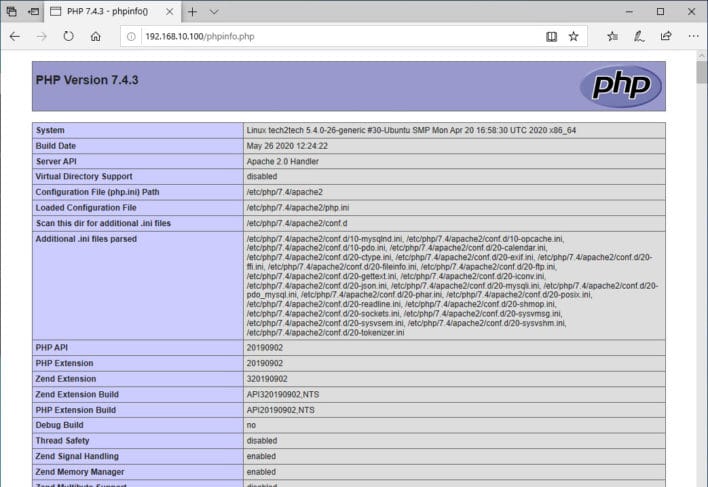Open Settings and more ellipsis menu
Viewport: 708px width, 487px height.
pyautogui.click(x=694, y=36)
